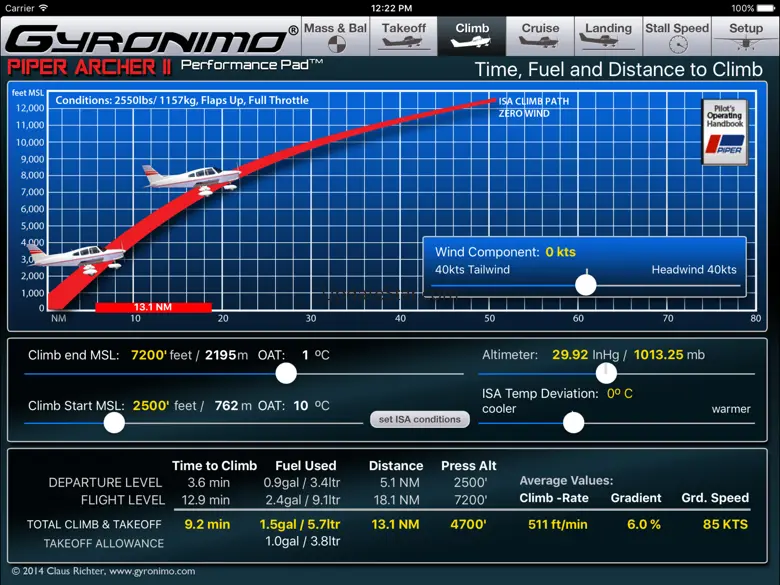Go to the Stall Speed tab
This screenshot has height=585, width=780.
[x=677, y=36]
